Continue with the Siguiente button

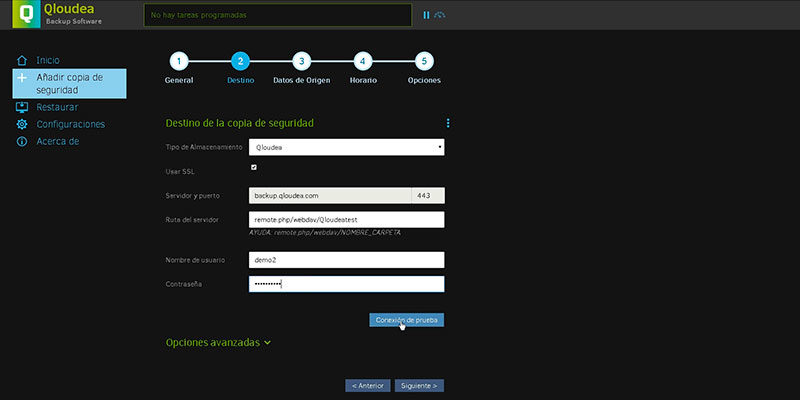(419, 386)
